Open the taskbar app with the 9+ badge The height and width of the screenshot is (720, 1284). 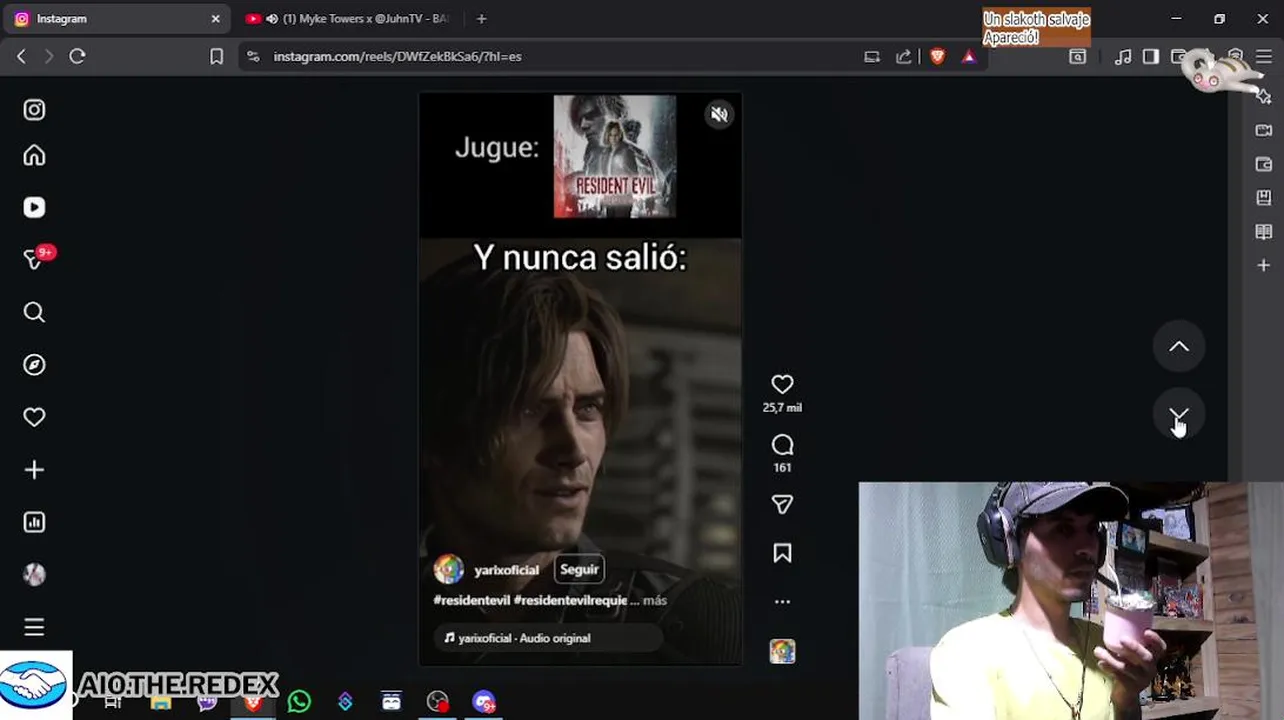(484, 702)
